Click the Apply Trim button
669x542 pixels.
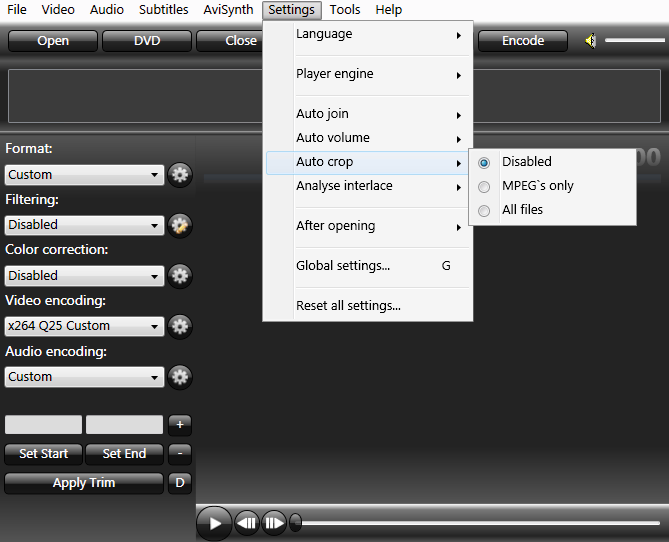[x=84, y=483]
